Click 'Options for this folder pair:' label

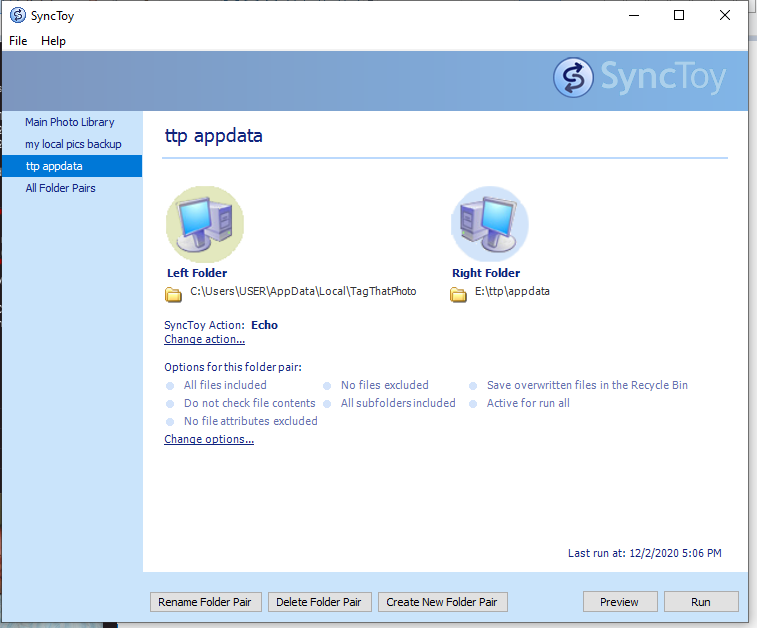[x=233, y=367]
